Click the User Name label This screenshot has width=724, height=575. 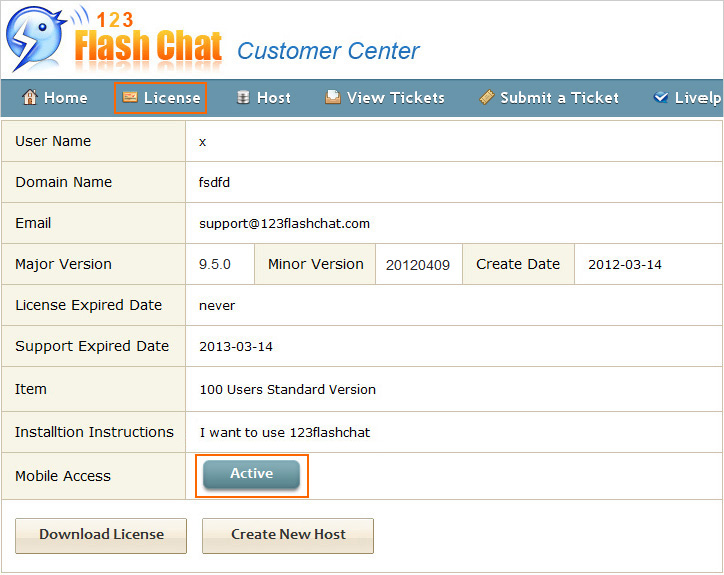[53, 141]
